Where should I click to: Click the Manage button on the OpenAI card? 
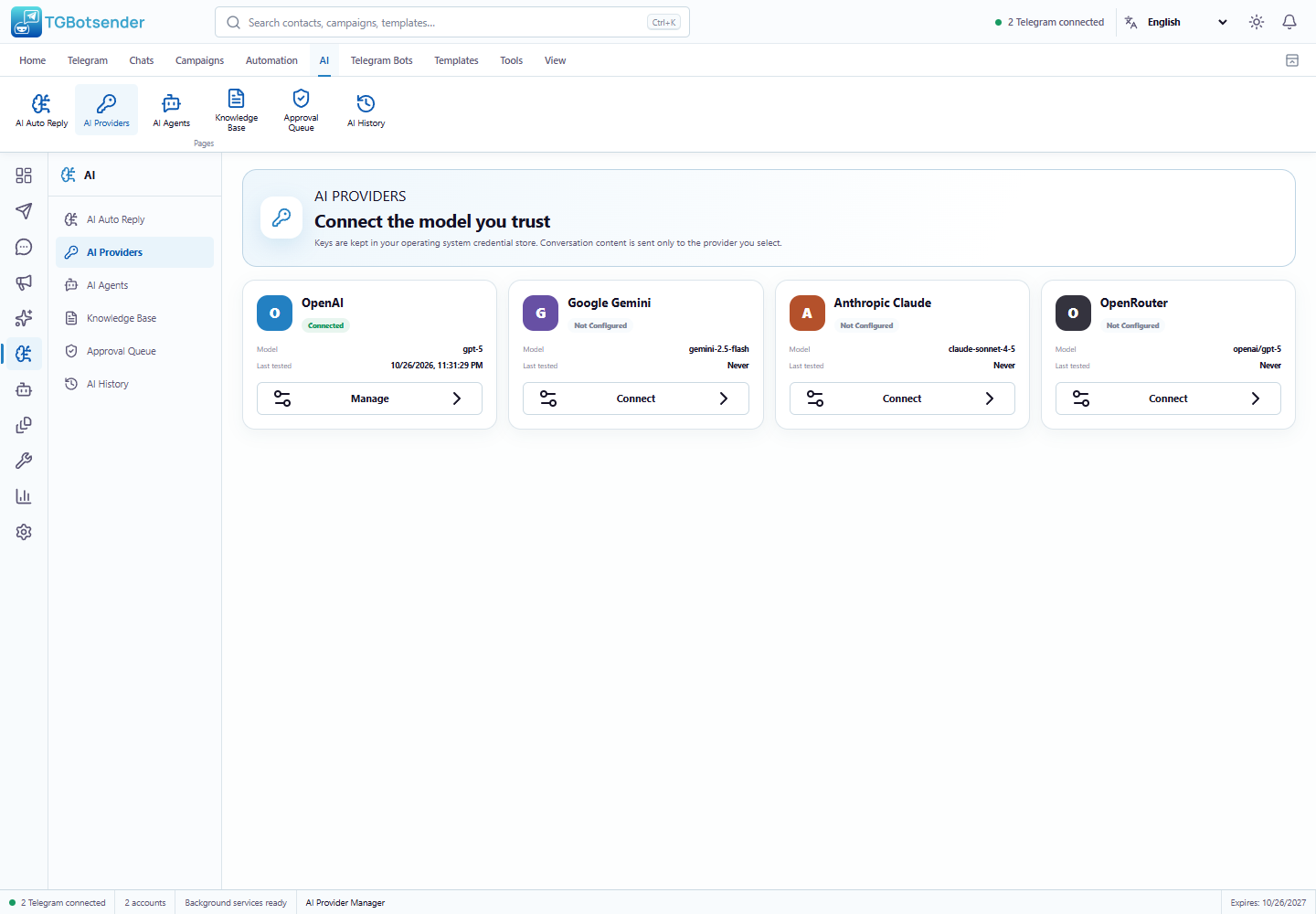(369, 399)
